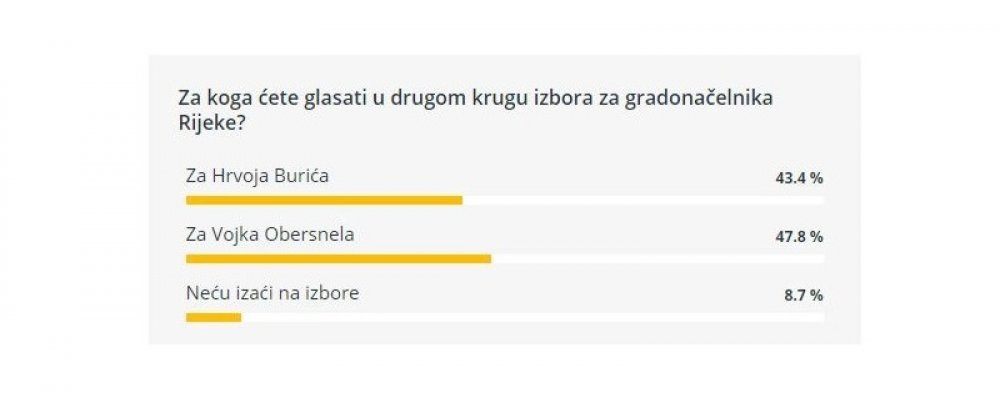Click the yellow bar for Hrvoje Burić
This screenshot has width=1000, height=393.
coord(324,200)
